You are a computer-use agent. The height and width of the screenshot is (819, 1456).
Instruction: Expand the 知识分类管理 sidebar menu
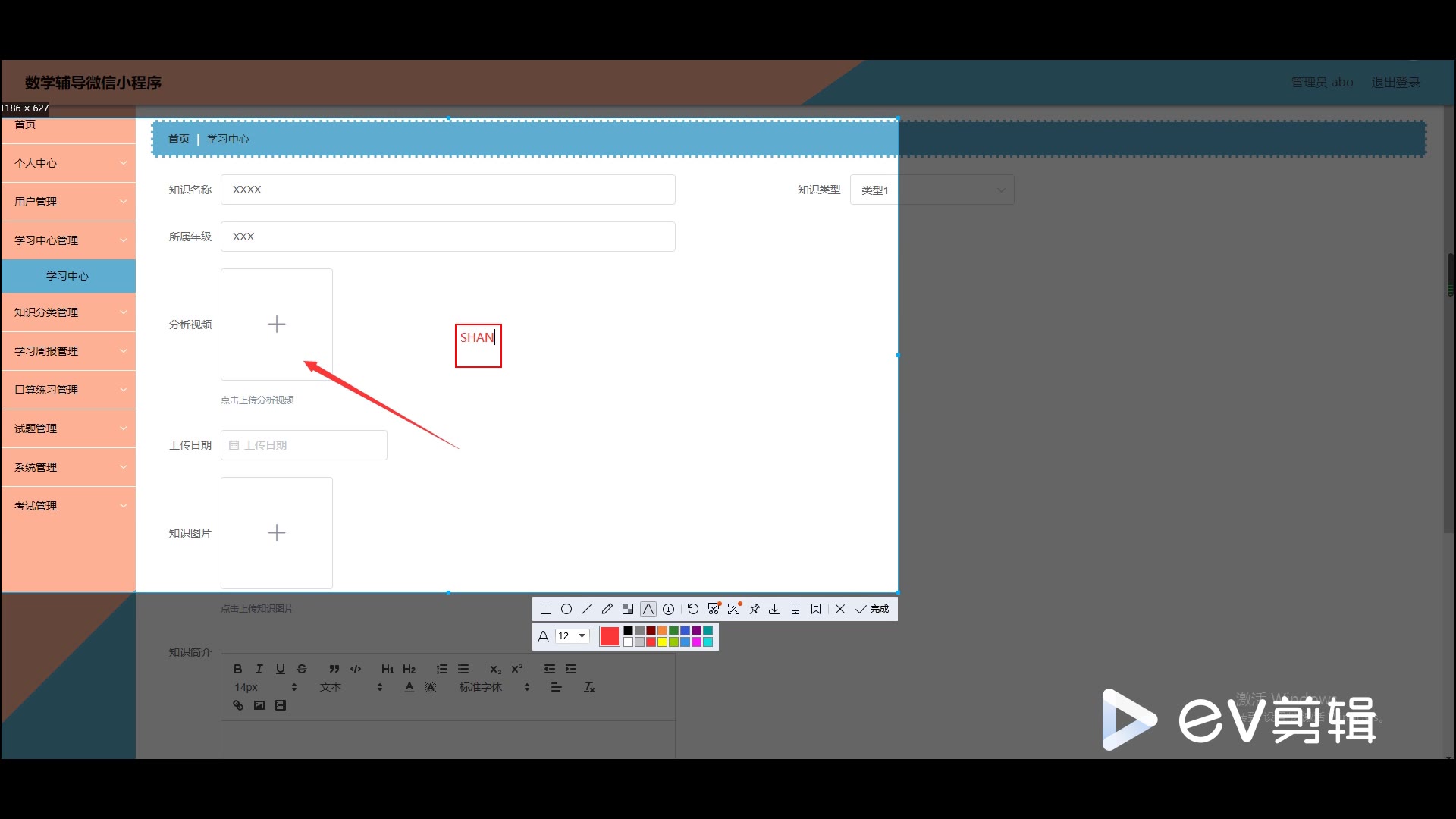(x=68, y=312)
